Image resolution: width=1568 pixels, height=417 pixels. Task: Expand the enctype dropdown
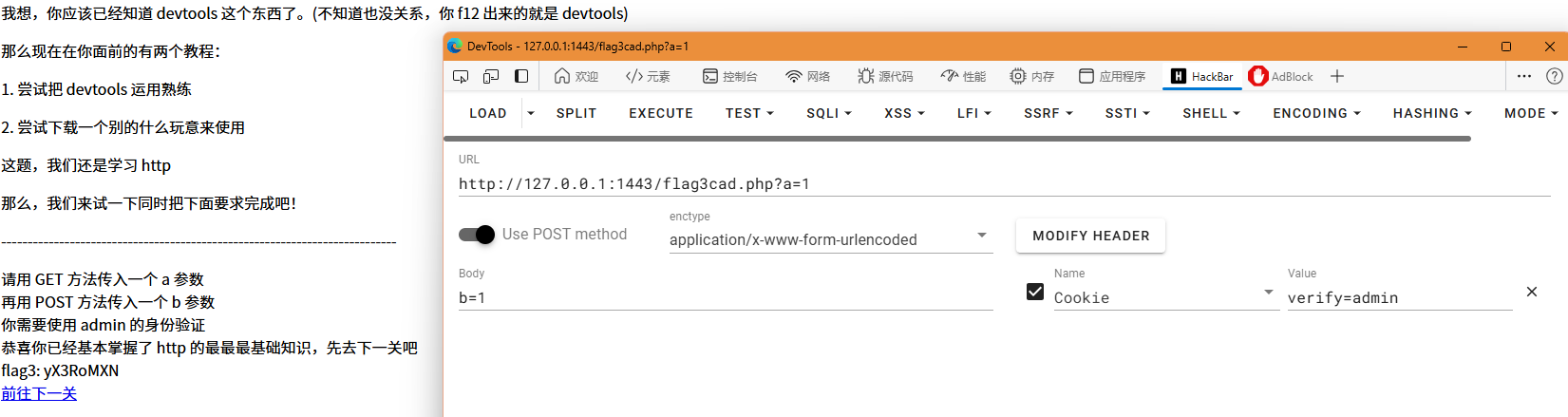[x=982, y=236]
